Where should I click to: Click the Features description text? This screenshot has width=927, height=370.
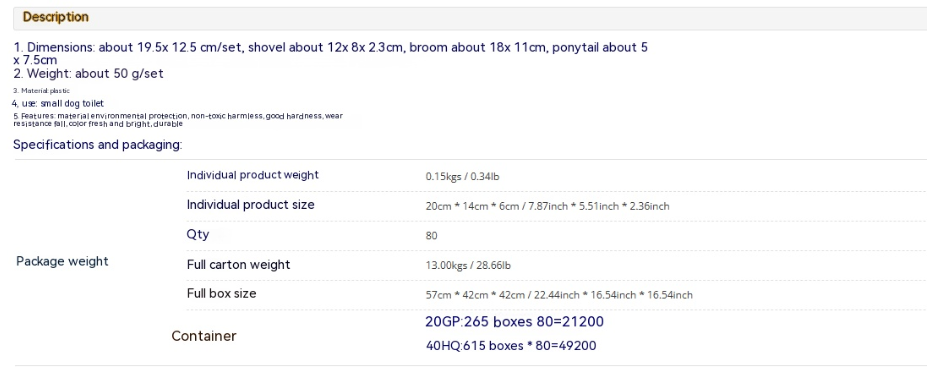pos(178,120)
